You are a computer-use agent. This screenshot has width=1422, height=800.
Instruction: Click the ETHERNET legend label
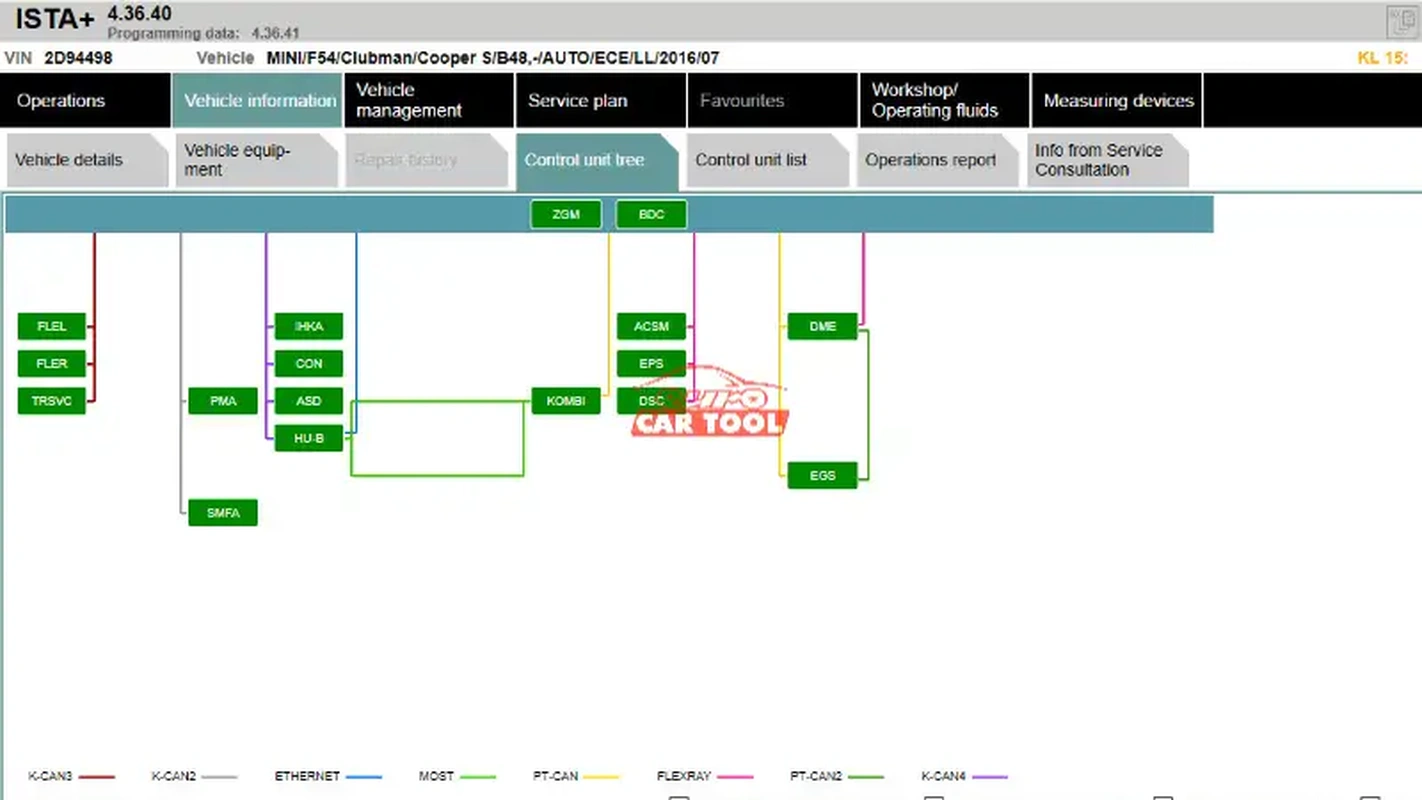[x=307, y=776]
